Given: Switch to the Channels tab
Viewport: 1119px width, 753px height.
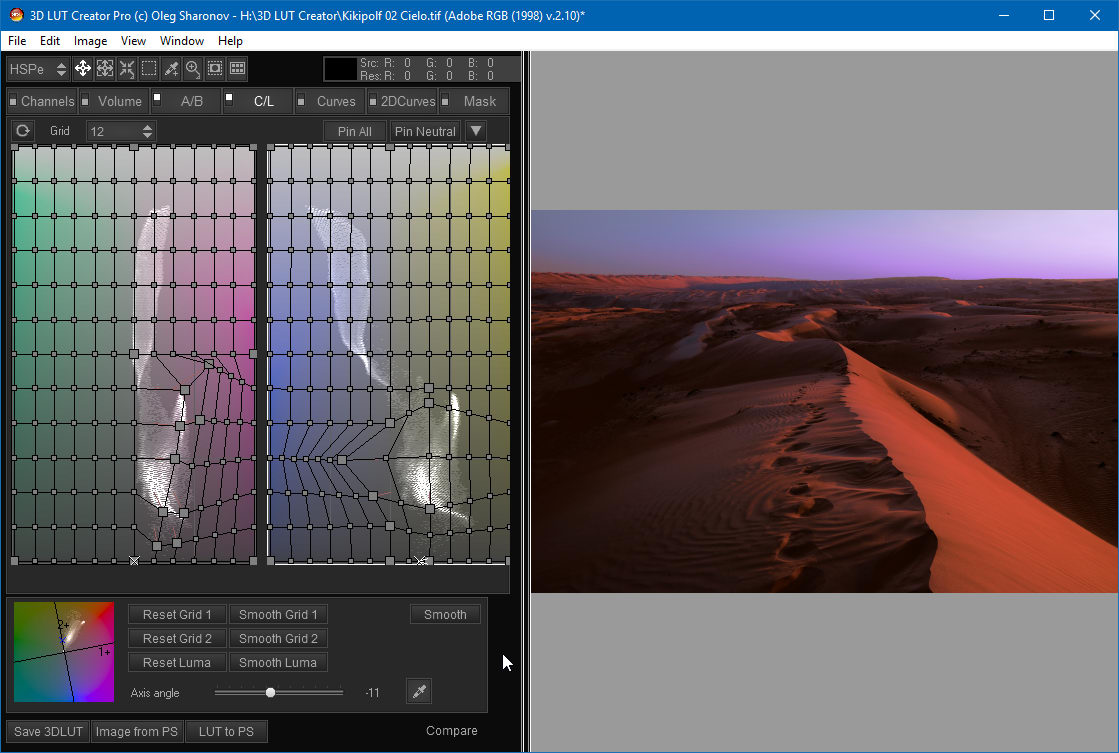Looking at the screenshot, I should [x=47, y=101].
